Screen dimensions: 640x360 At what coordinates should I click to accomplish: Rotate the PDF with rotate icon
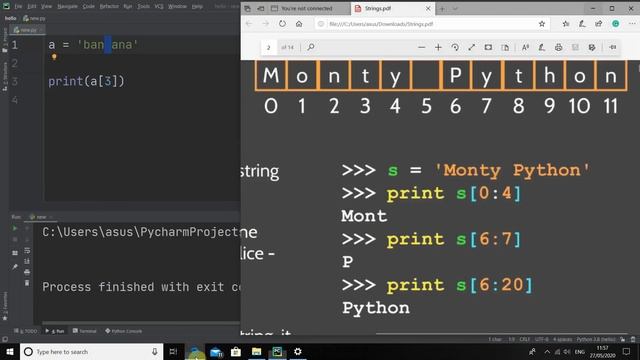[x=455, y=47]
